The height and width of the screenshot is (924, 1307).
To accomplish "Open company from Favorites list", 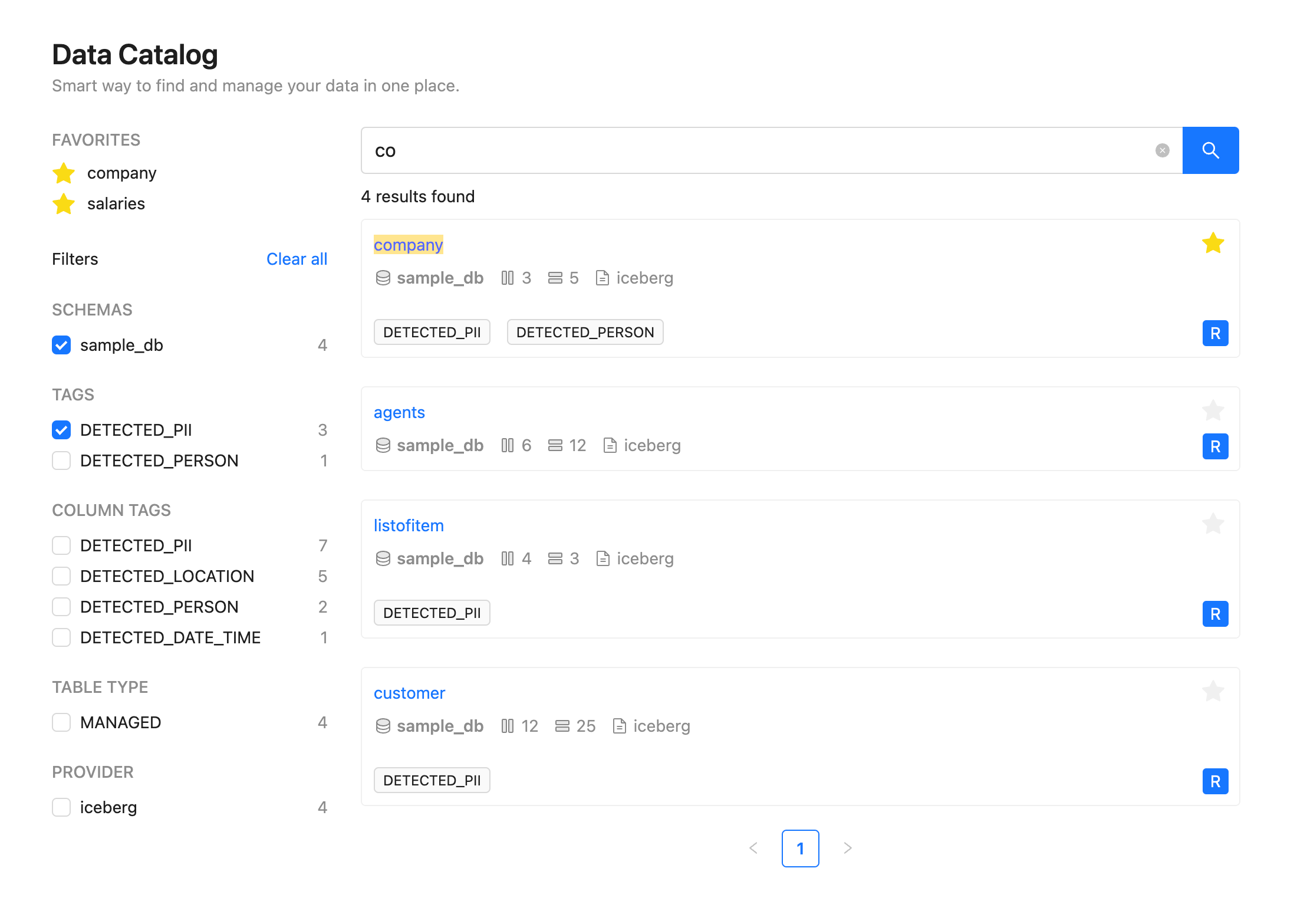I will [121, 173].
